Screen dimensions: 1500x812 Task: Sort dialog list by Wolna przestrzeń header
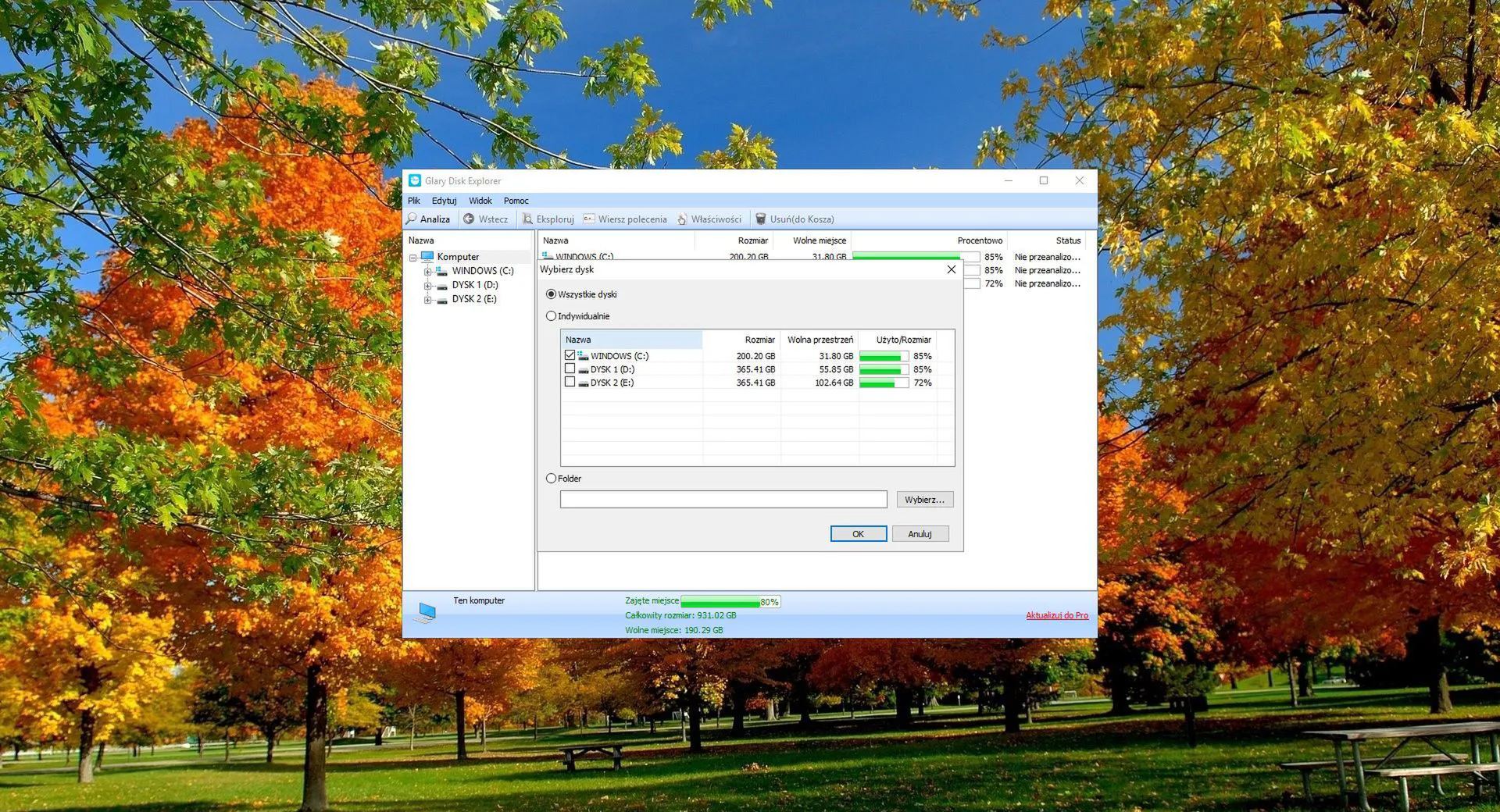coord(819,340)
